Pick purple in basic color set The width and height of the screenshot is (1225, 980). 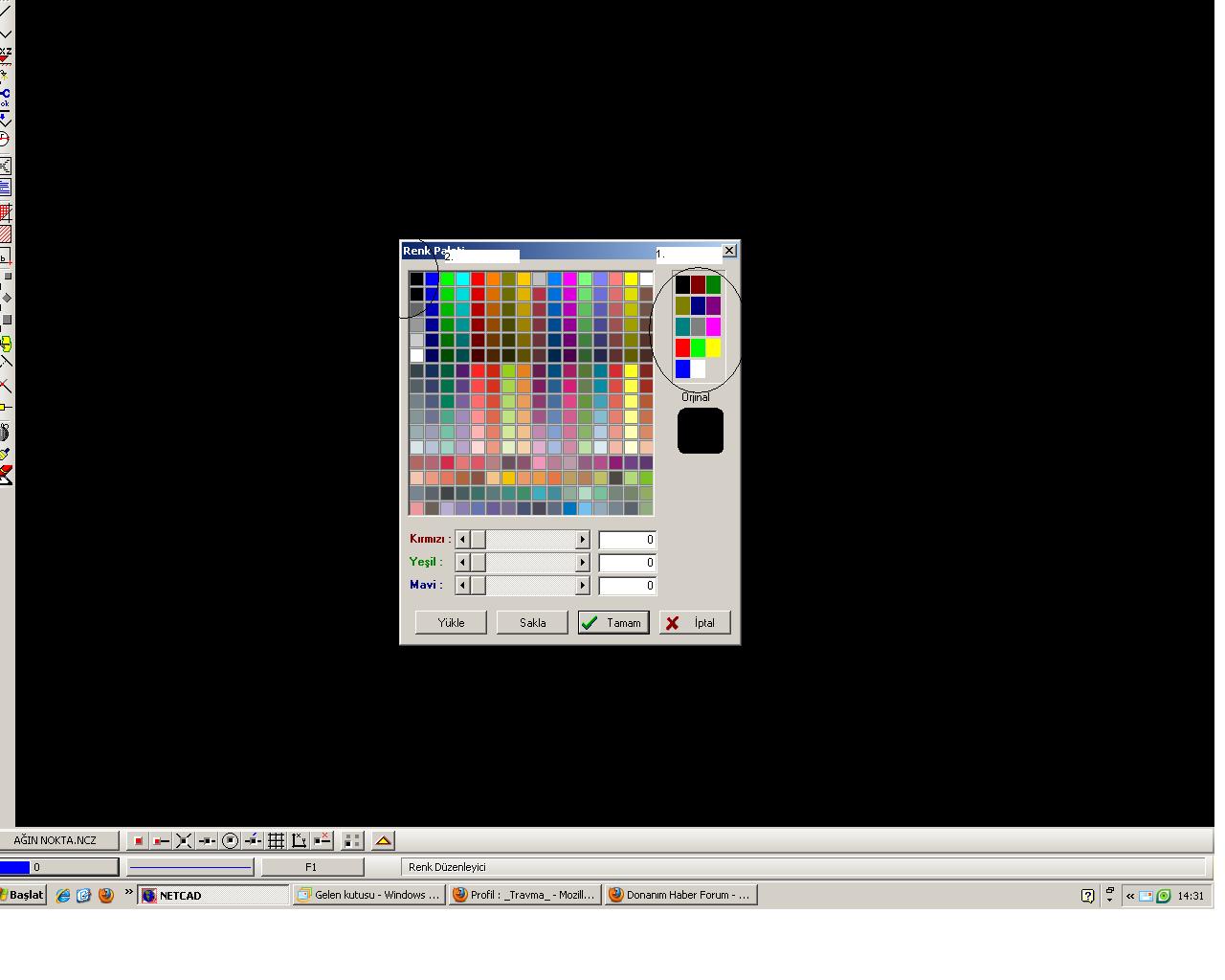click(x=713, y=305)
